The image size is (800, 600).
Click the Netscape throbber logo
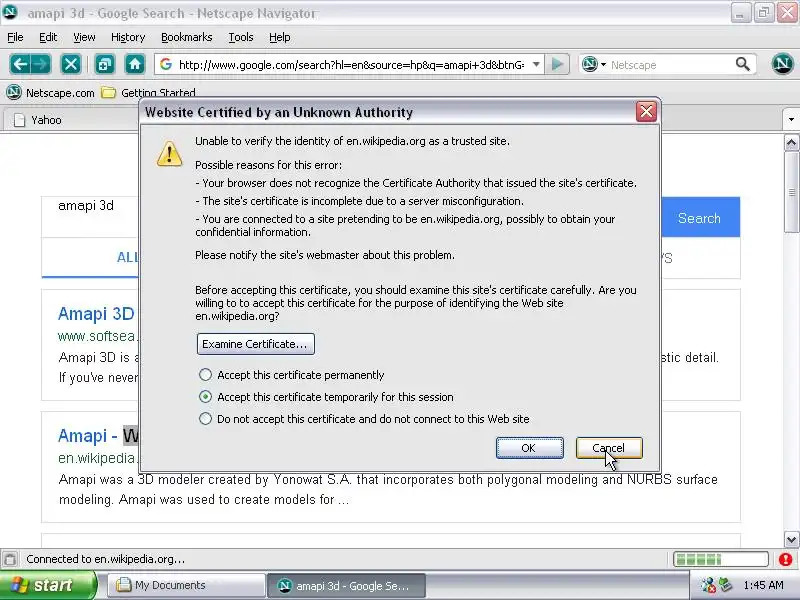point(782,64)
